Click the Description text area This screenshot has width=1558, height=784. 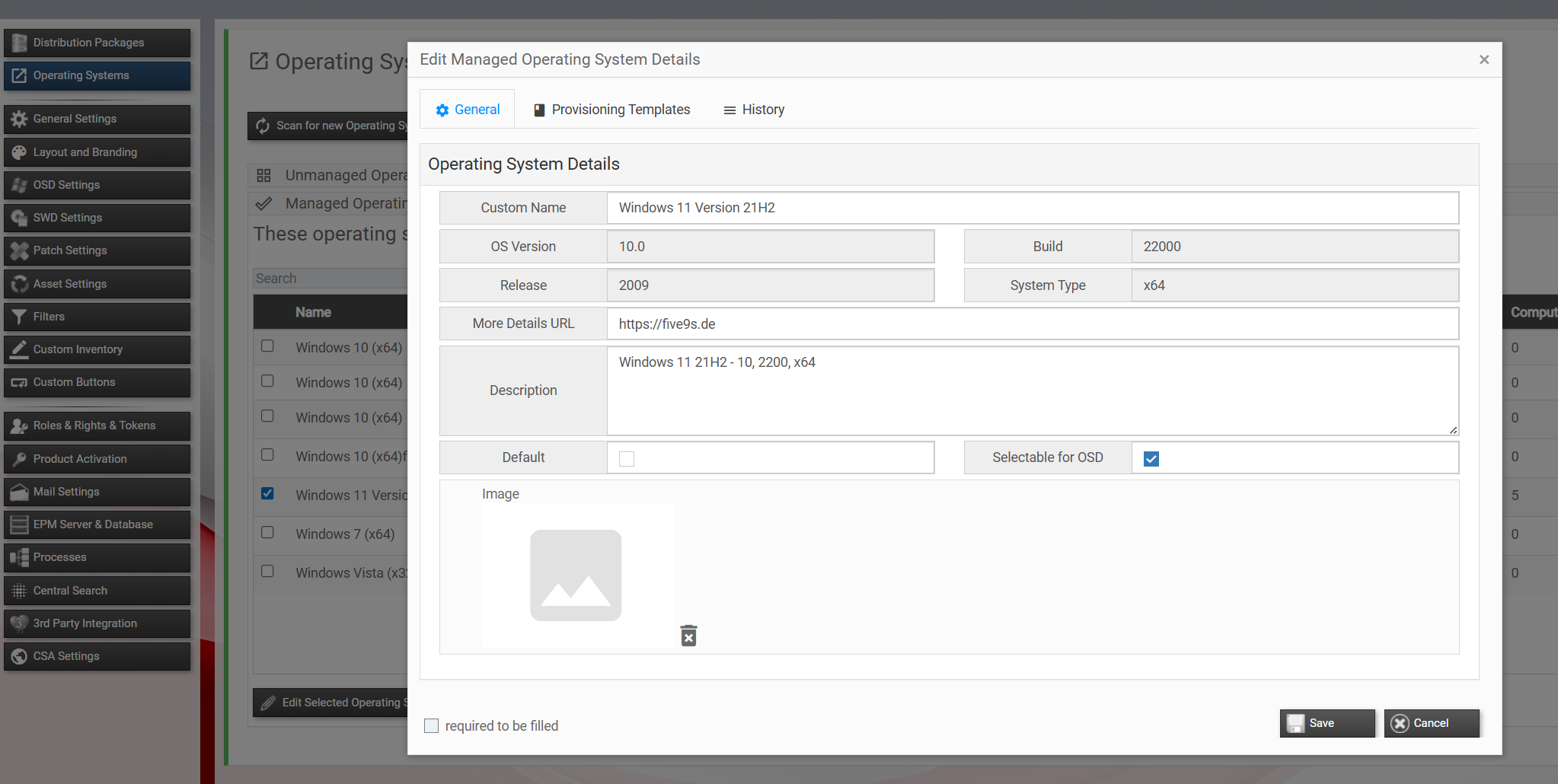tap(1033, 390)
